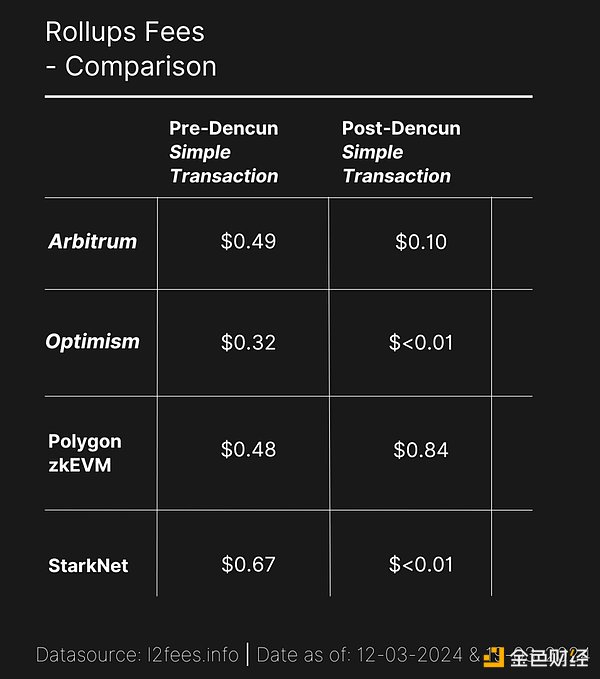Select the Arbitrum row label
The image size is (600, 679).
coord(93,241)
